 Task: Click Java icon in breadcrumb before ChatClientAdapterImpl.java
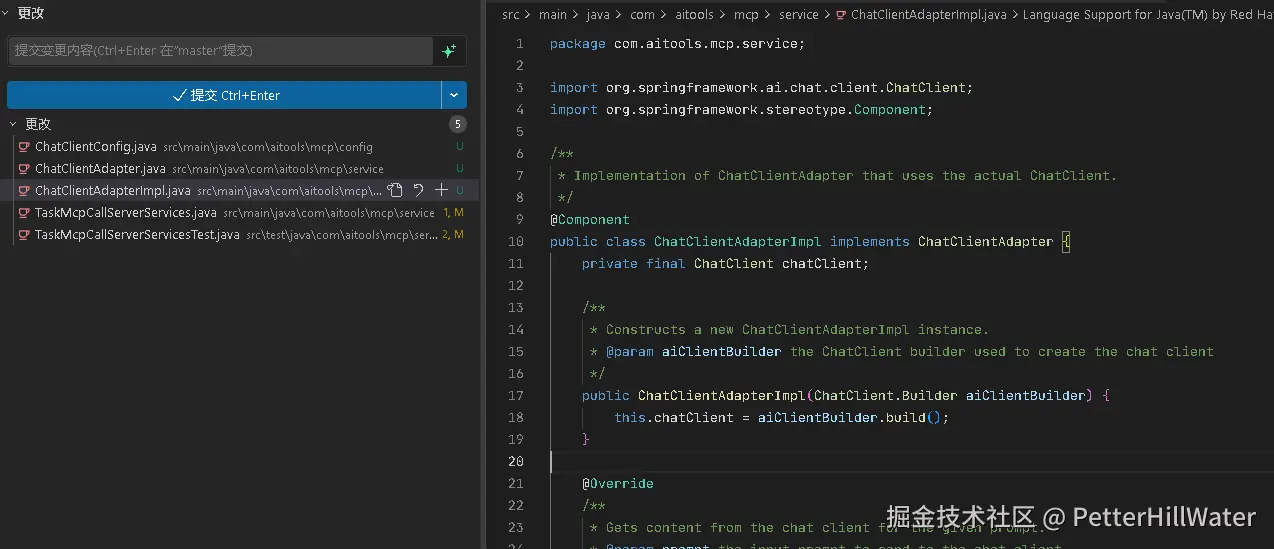[841, 15]
